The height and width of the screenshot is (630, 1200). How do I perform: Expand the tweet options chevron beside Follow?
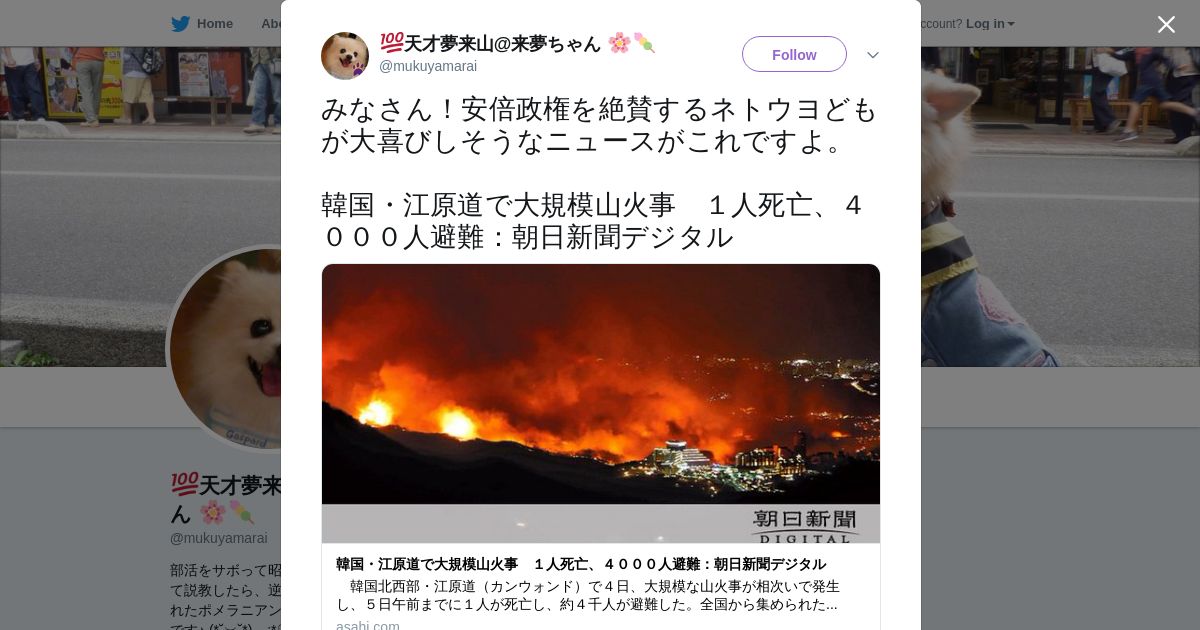coord(873,55)
